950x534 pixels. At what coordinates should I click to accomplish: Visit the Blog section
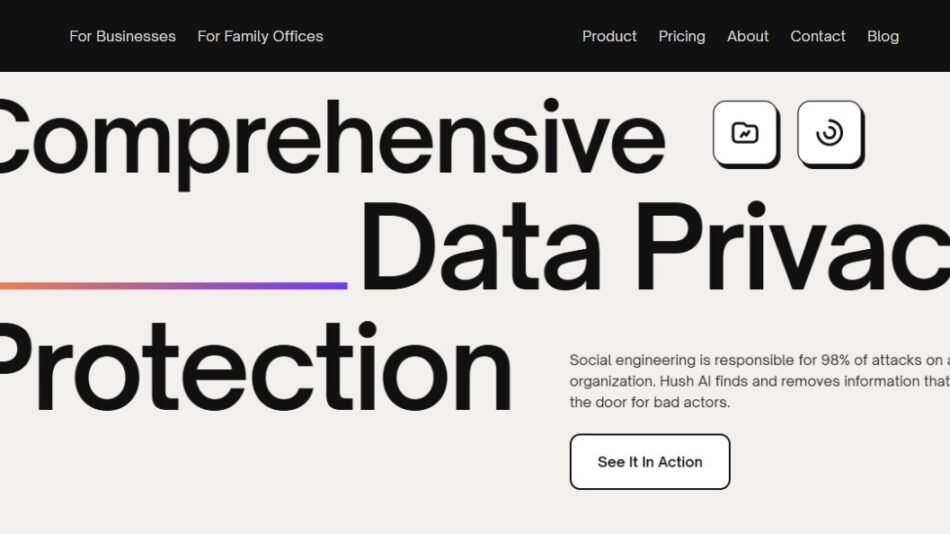(883, 36)
